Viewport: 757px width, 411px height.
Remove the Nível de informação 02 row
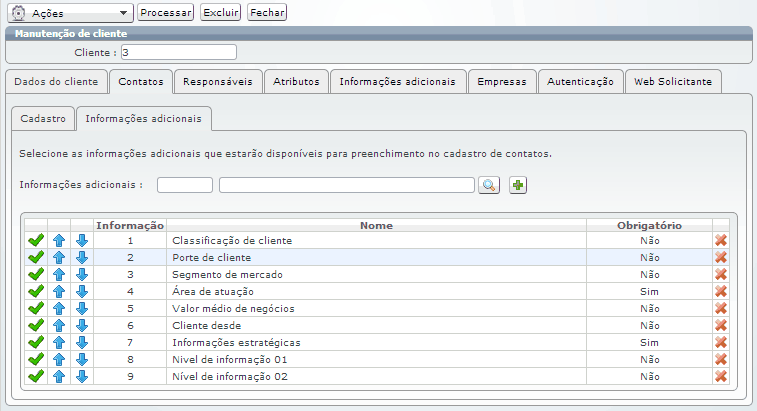point(720,377)
